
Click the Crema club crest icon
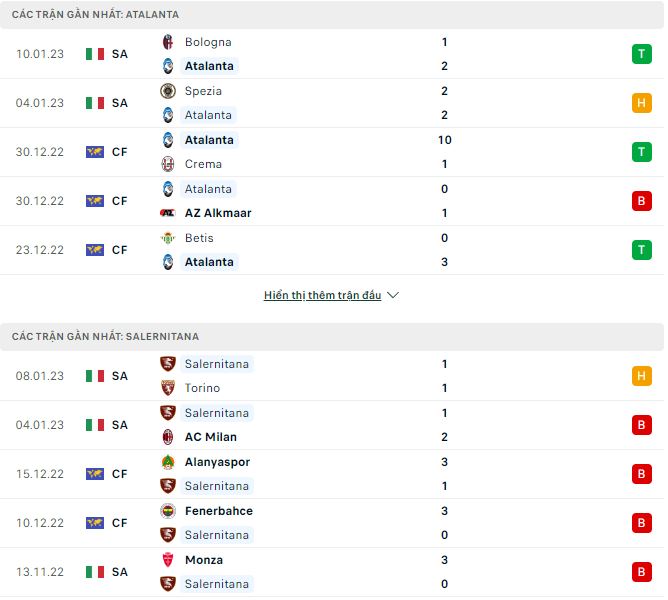pyautogui.click(x=168, y=164)
